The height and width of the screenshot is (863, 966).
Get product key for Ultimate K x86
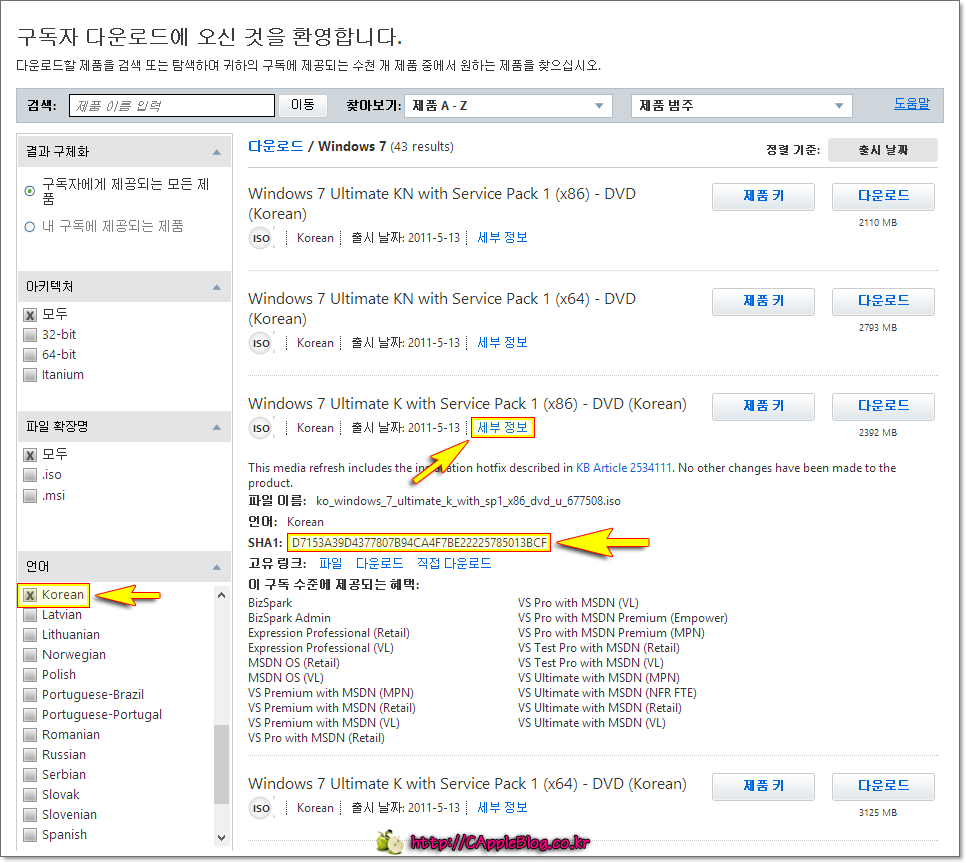[x=763, y=407]
